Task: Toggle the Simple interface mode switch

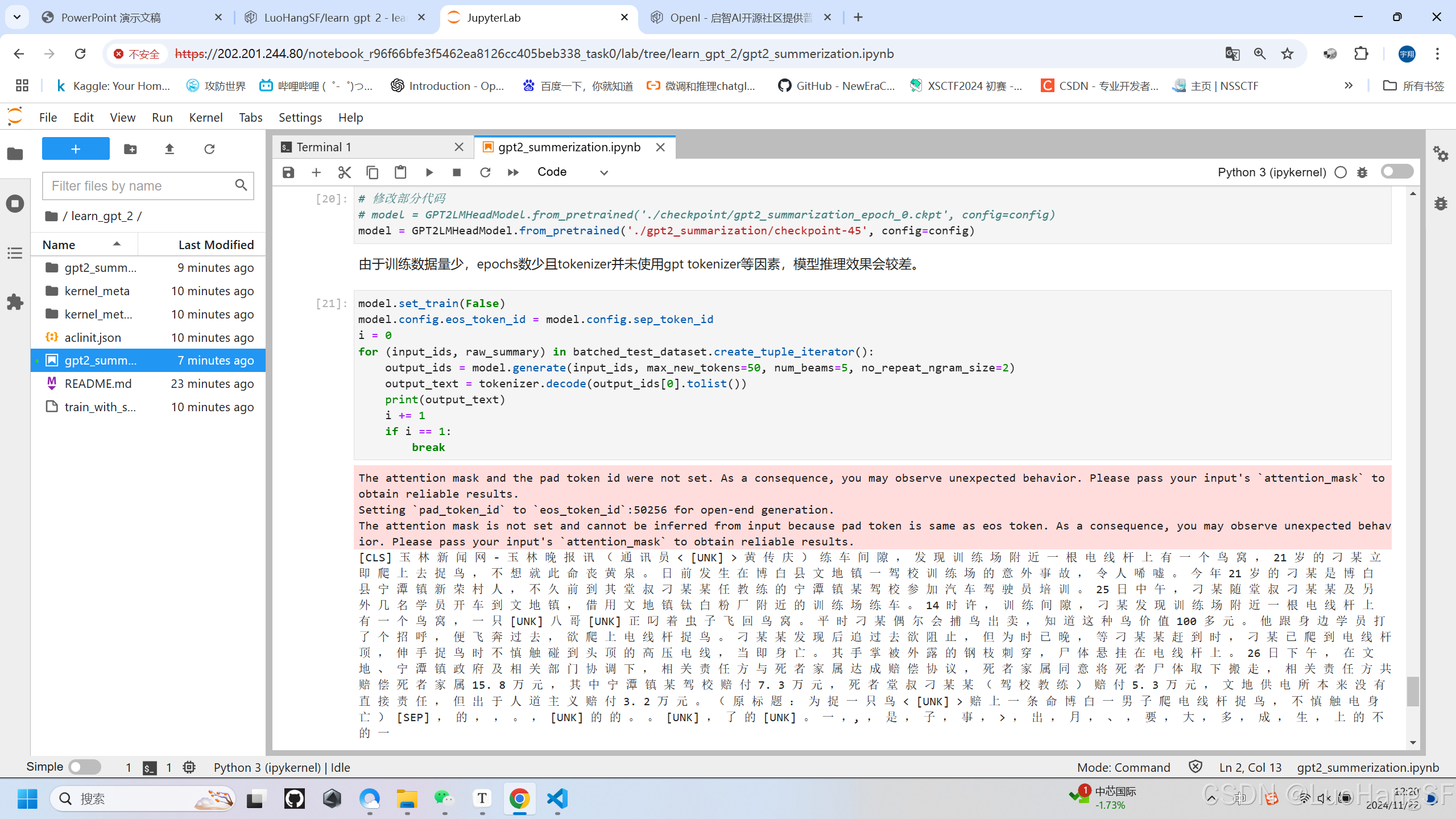Action: click(x=84, y=767)
